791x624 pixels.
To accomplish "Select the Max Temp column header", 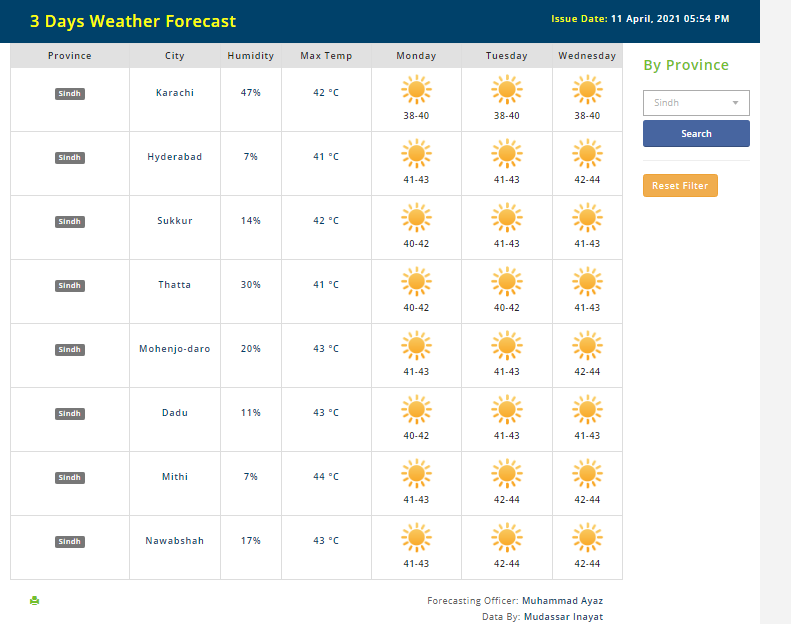I will [326, 56].
